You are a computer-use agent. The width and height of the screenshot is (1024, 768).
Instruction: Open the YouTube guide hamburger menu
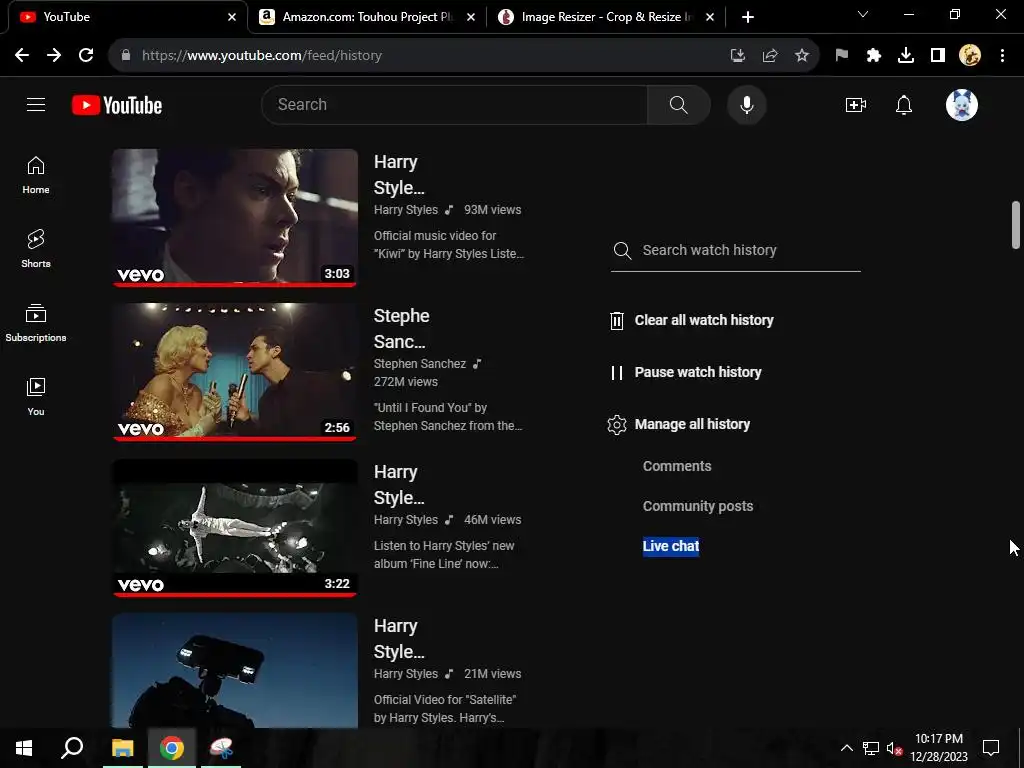36,104
